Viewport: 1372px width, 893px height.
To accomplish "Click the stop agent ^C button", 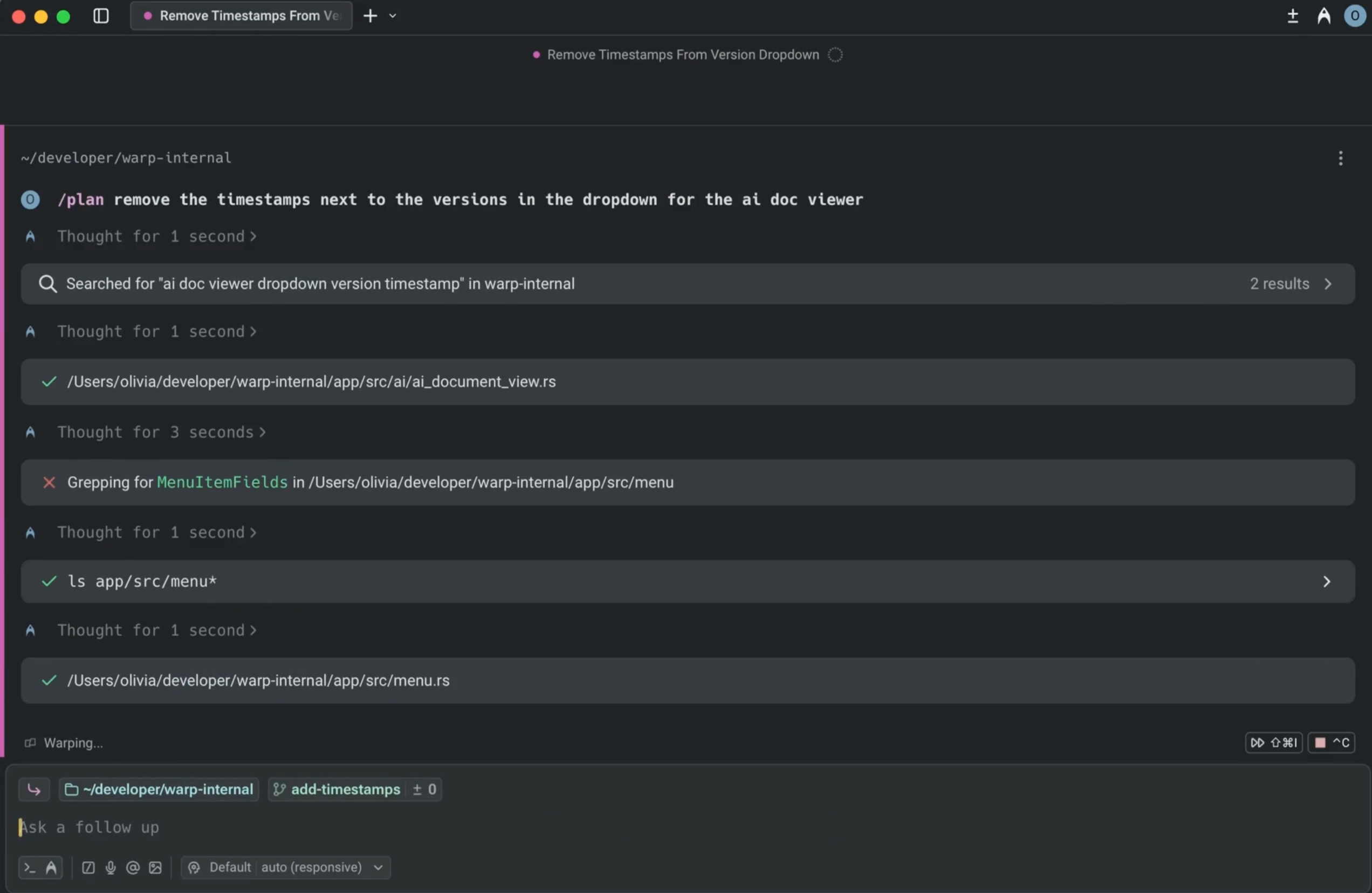I will click(x=1330, y=743).
